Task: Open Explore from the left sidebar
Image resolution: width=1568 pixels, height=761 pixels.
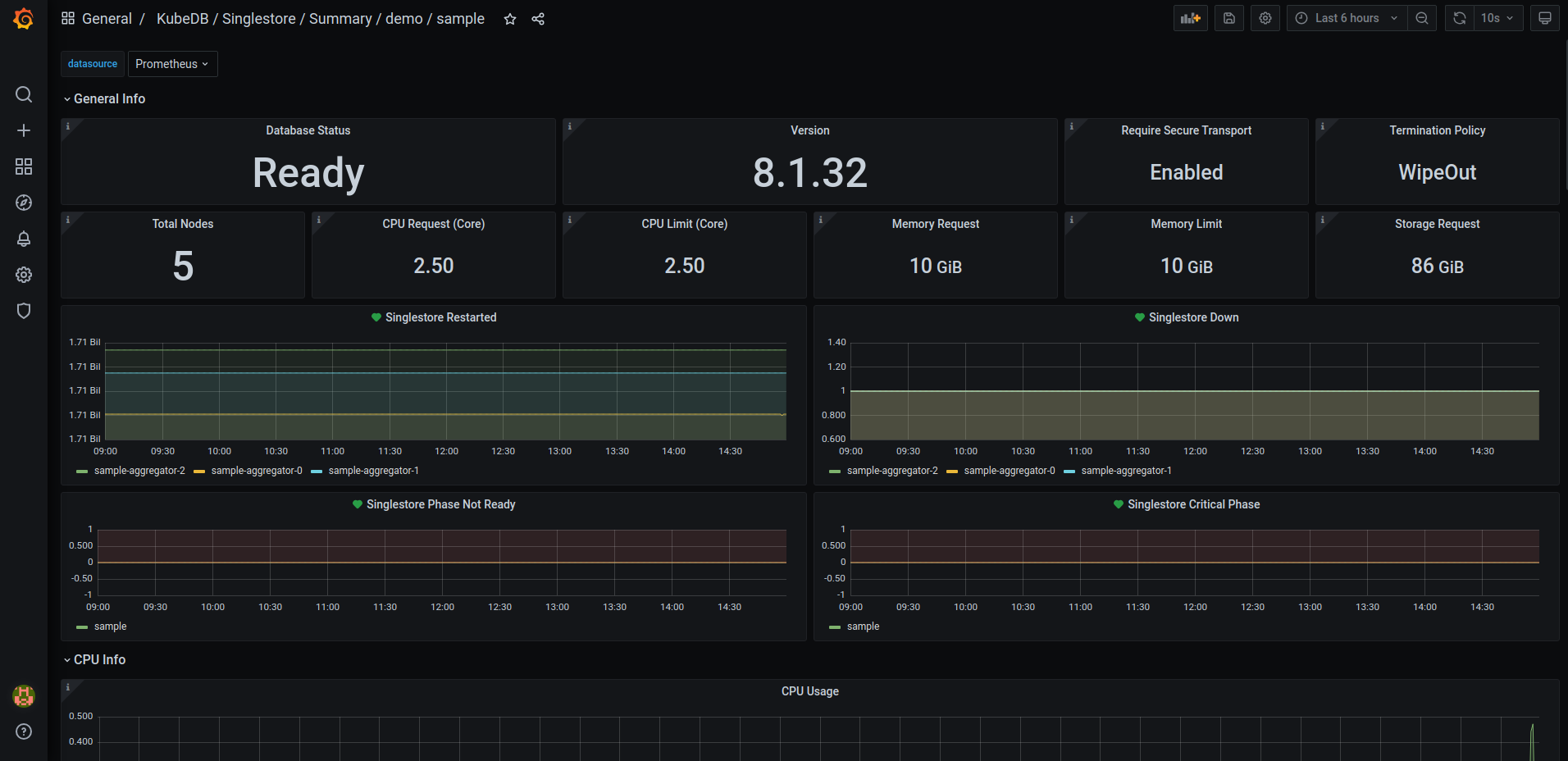Action: 24,203
